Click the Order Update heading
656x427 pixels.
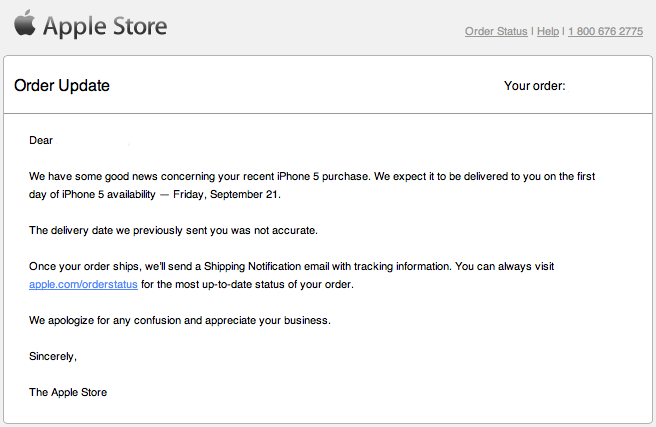62,86
